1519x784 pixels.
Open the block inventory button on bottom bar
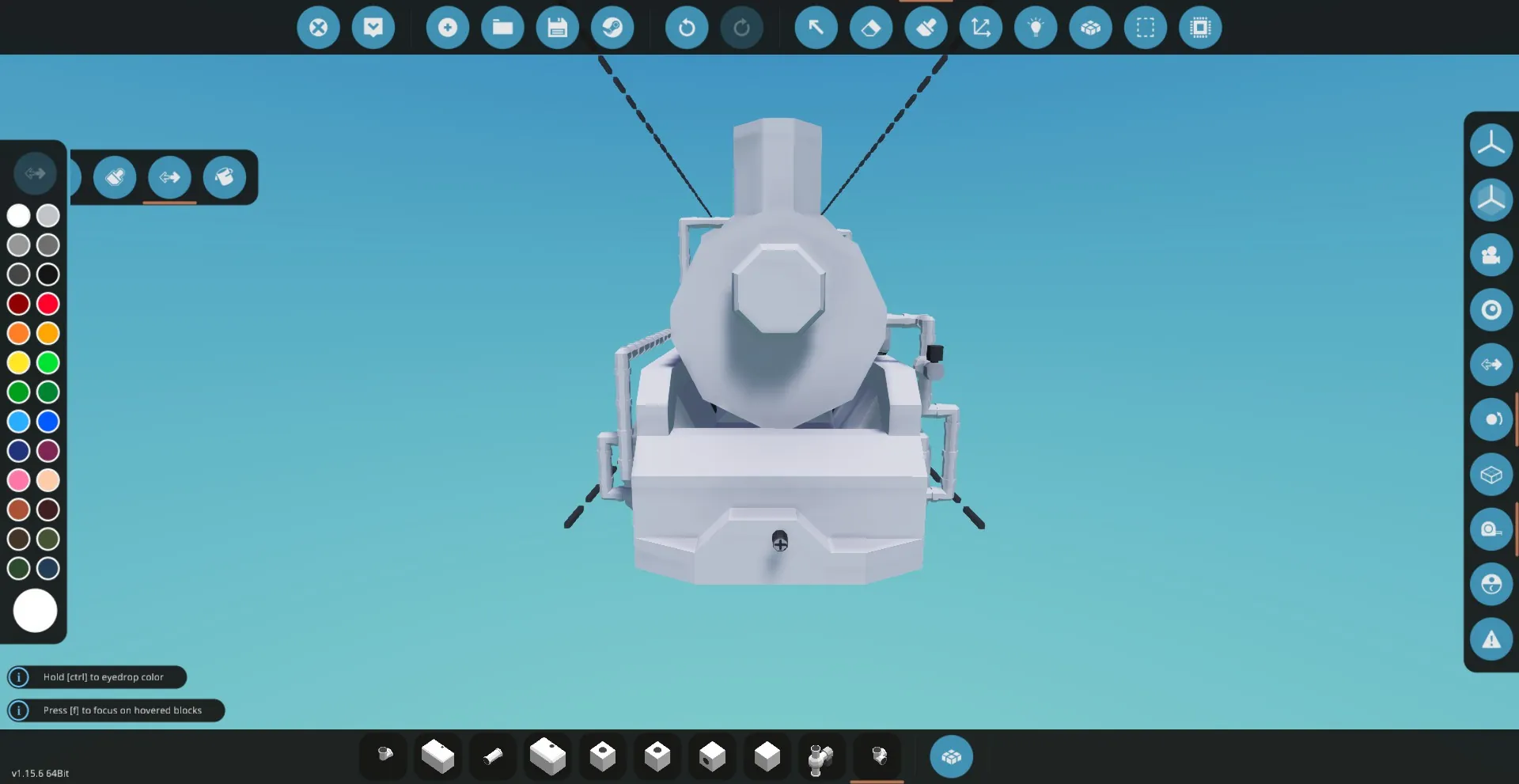[x=951, y=757]
